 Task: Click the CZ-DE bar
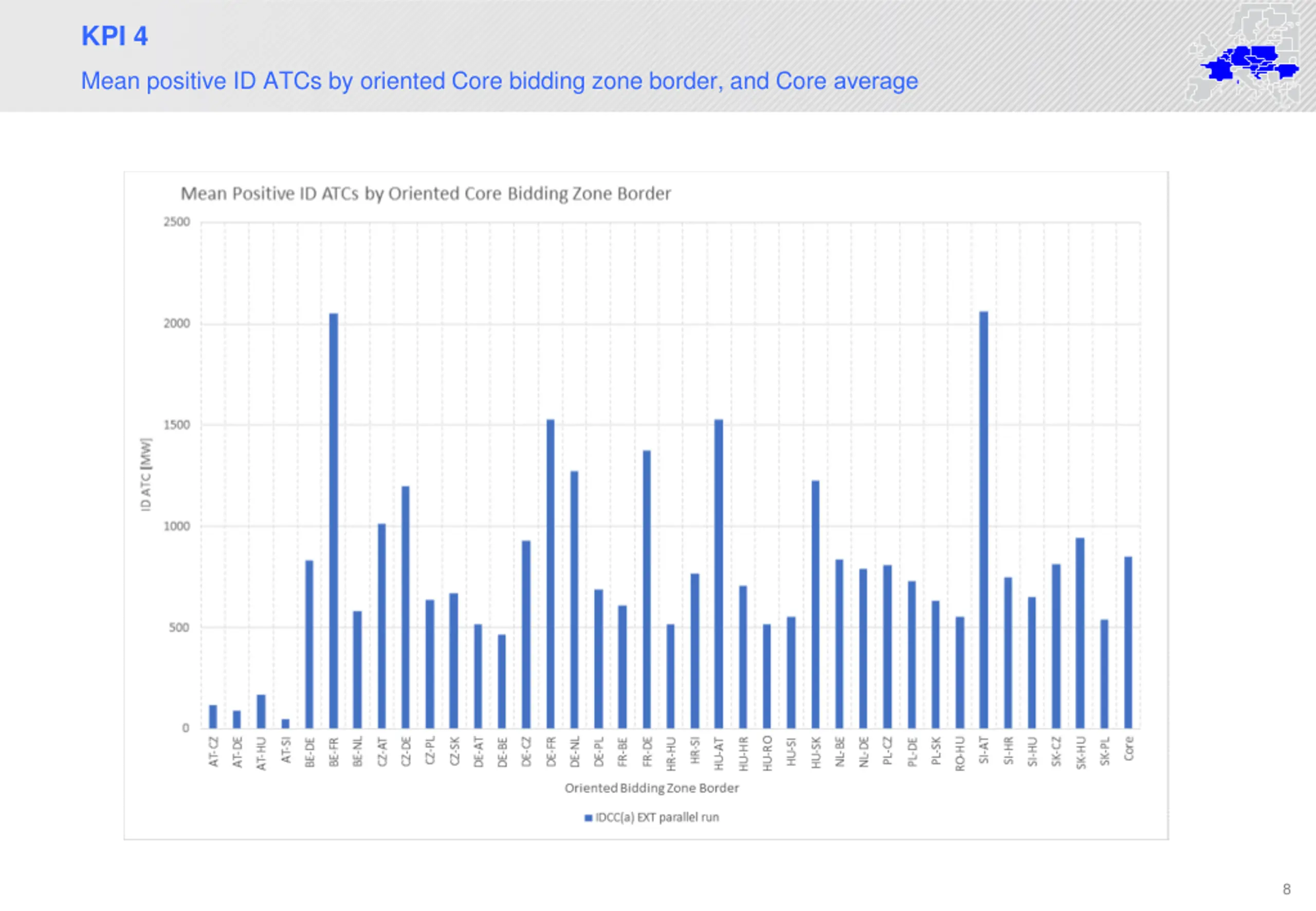coord(405,607)
